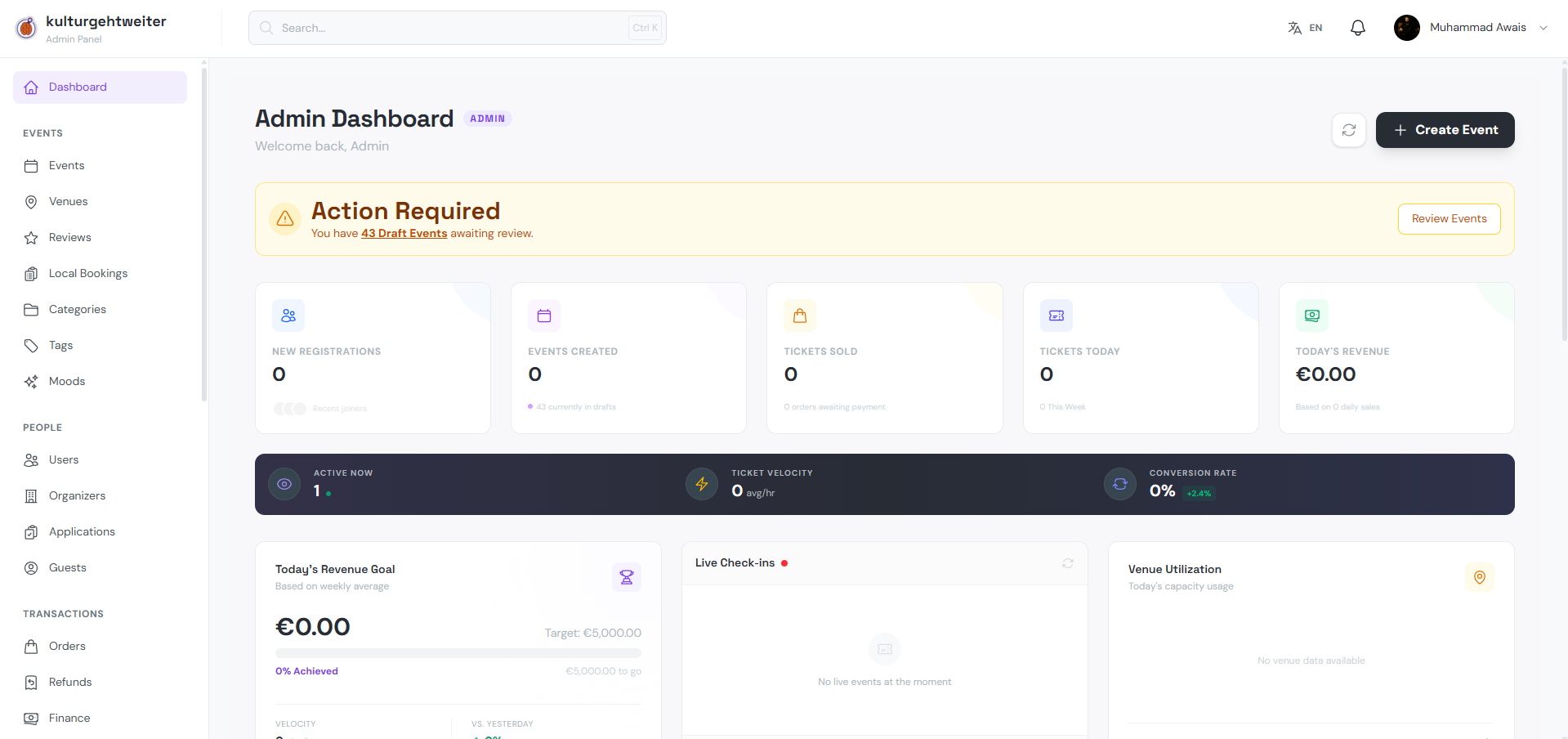Click the Active Now eye icon
Image resolution: width=1568 pixels, height=739 pixels.
coord(284,484)
